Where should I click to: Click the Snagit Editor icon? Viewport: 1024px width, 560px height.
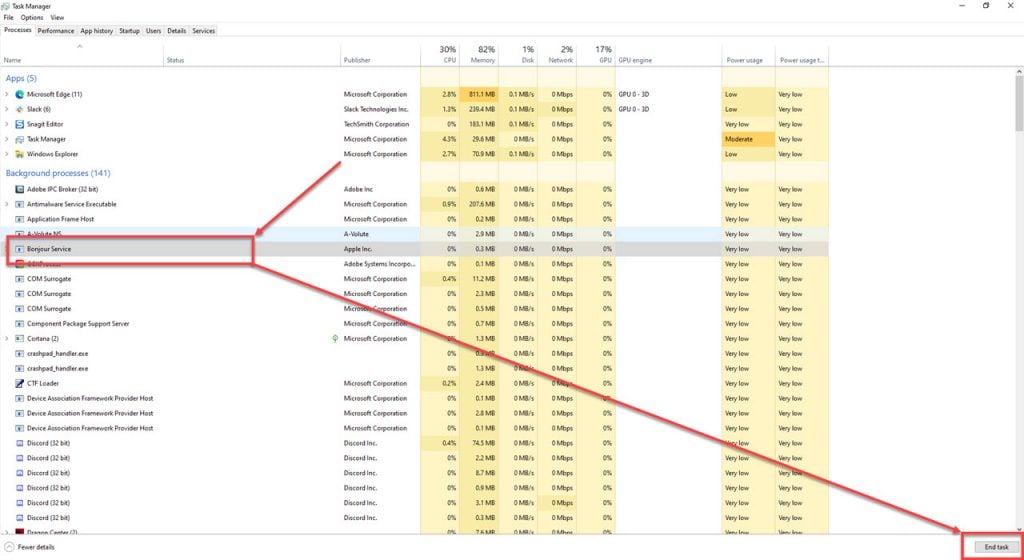coord(20,125)
